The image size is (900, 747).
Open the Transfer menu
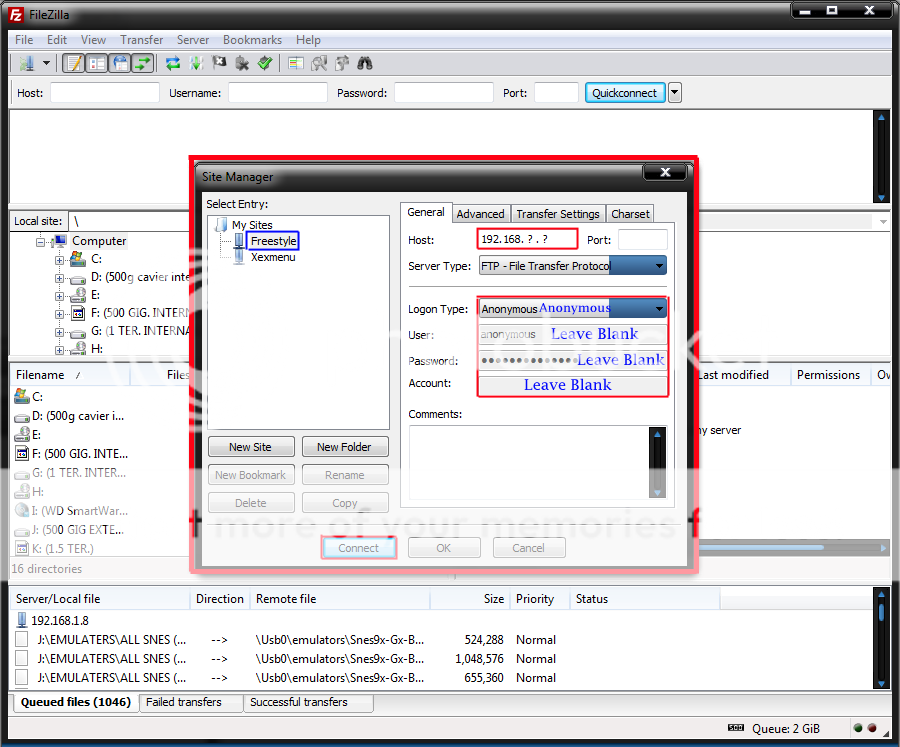pyautogui.click(x=142, y=40)
